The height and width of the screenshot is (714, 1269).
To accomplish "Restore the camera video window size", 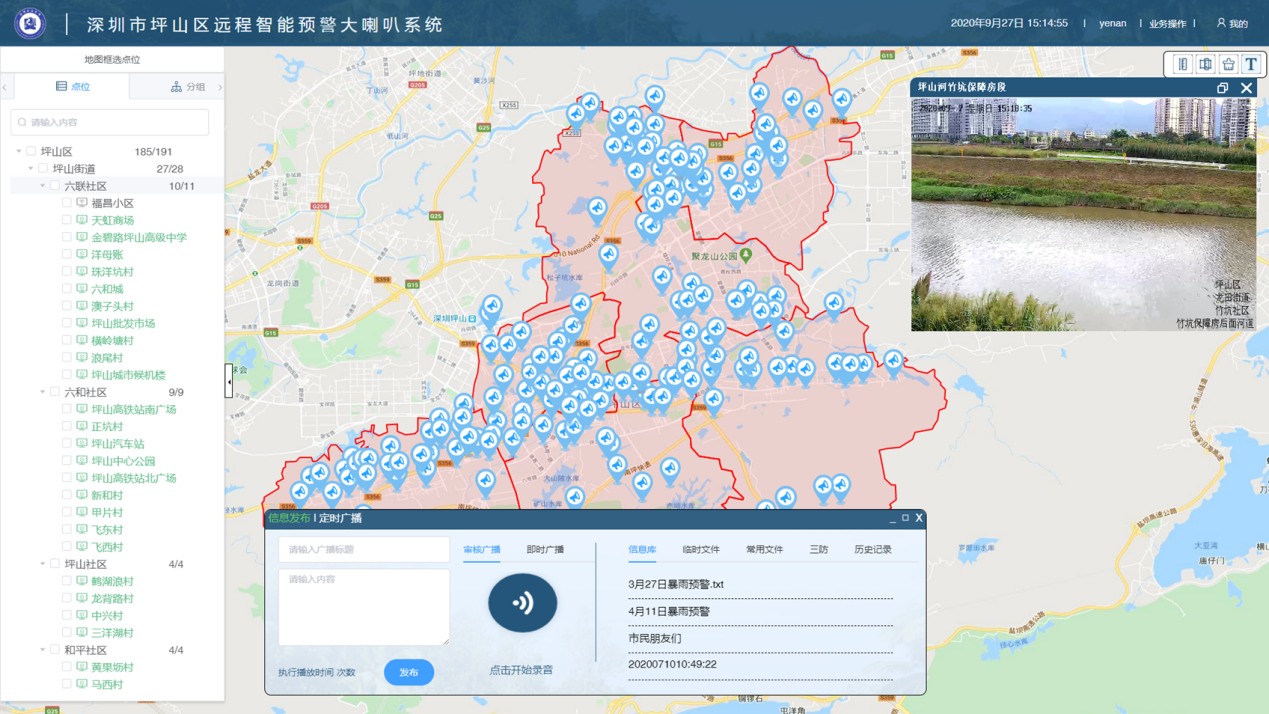I will click(1222, 88).
